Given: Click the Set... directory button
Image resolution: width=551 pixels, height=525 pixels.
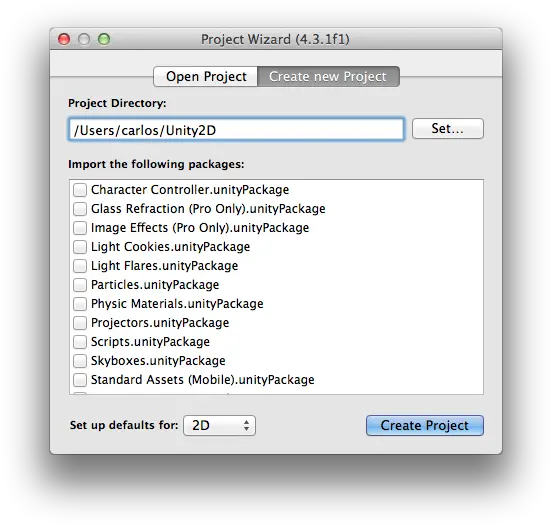Looking at the screenshot, I should pos(448,129).
